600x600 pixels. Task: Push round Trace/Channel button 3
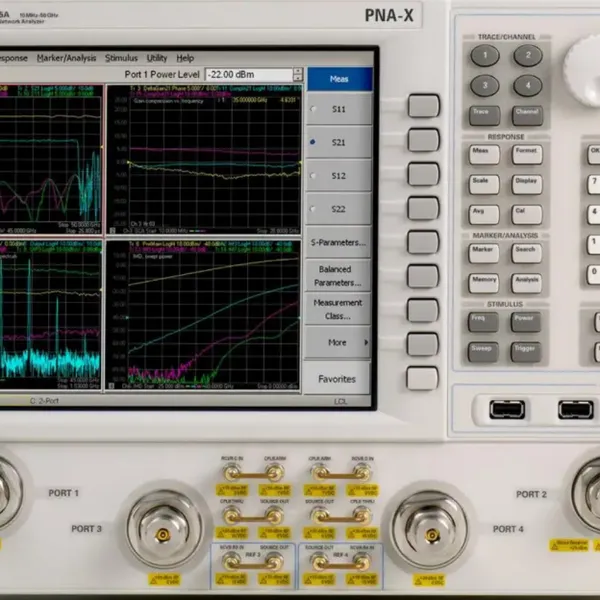pyautogui.click(x=485, y=85)
